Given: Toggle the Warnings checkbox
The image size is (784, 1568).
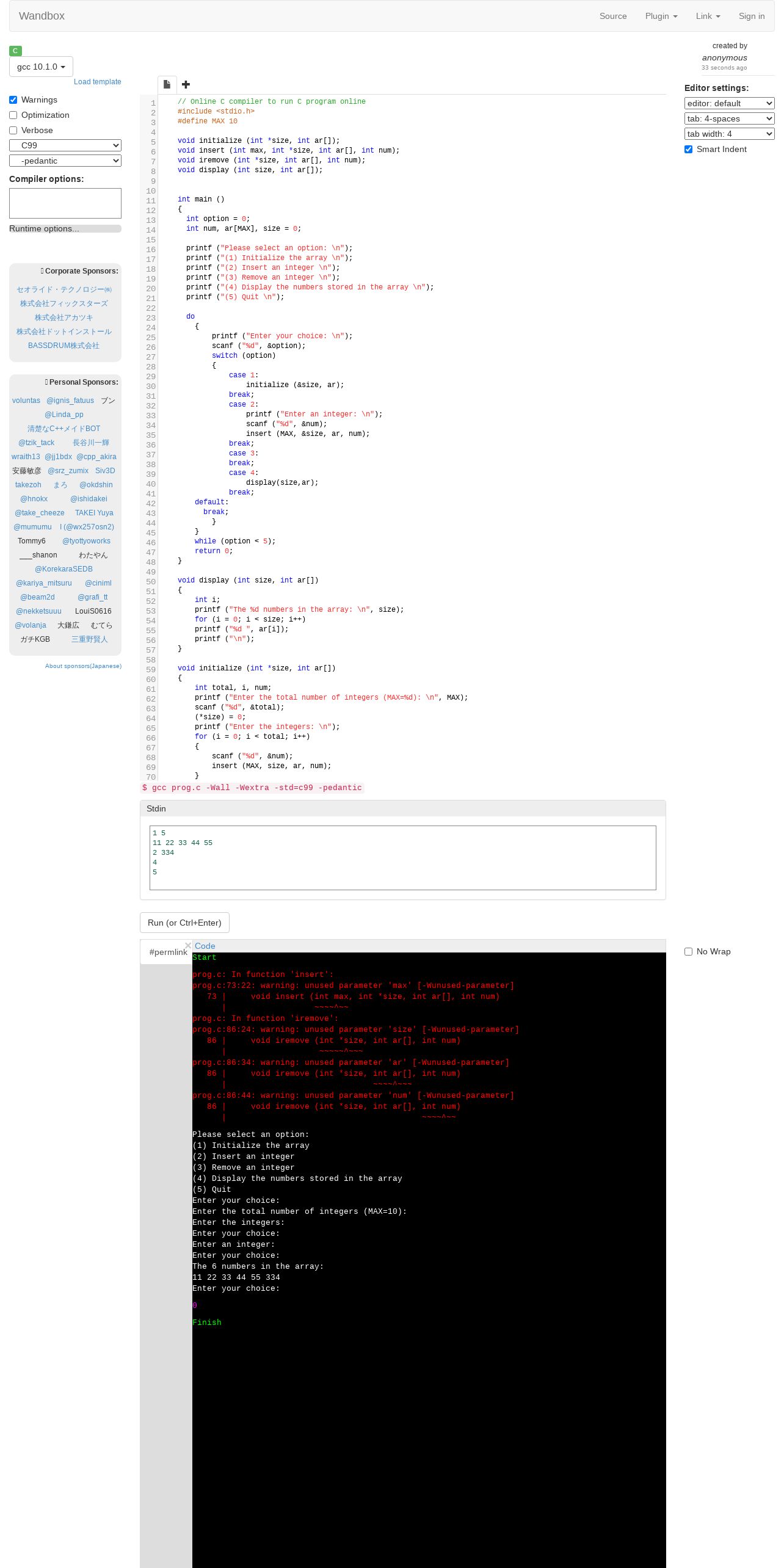Looking at the screenshot, I should pos(13,100).
